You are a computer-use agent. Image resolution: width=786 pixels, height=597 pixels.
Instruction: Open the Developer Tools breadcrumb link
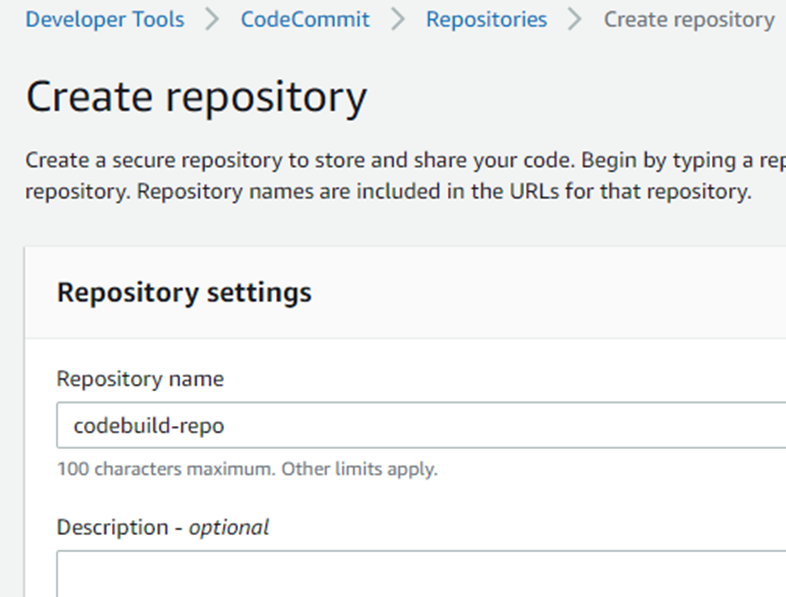tap(105, 19)
